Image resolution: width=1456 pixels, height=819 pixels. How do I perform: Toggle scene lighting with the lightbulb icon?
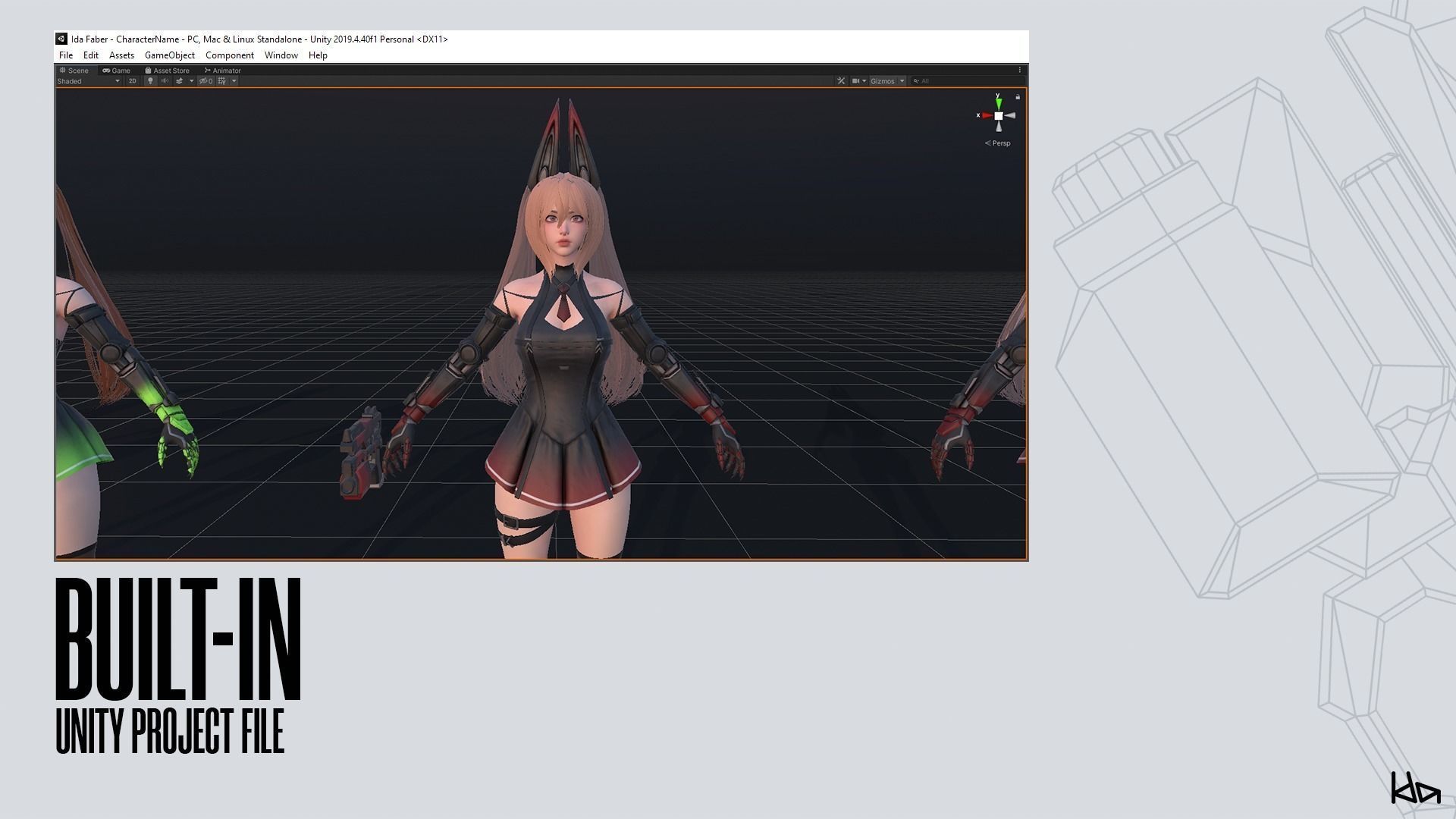point(150,81)
